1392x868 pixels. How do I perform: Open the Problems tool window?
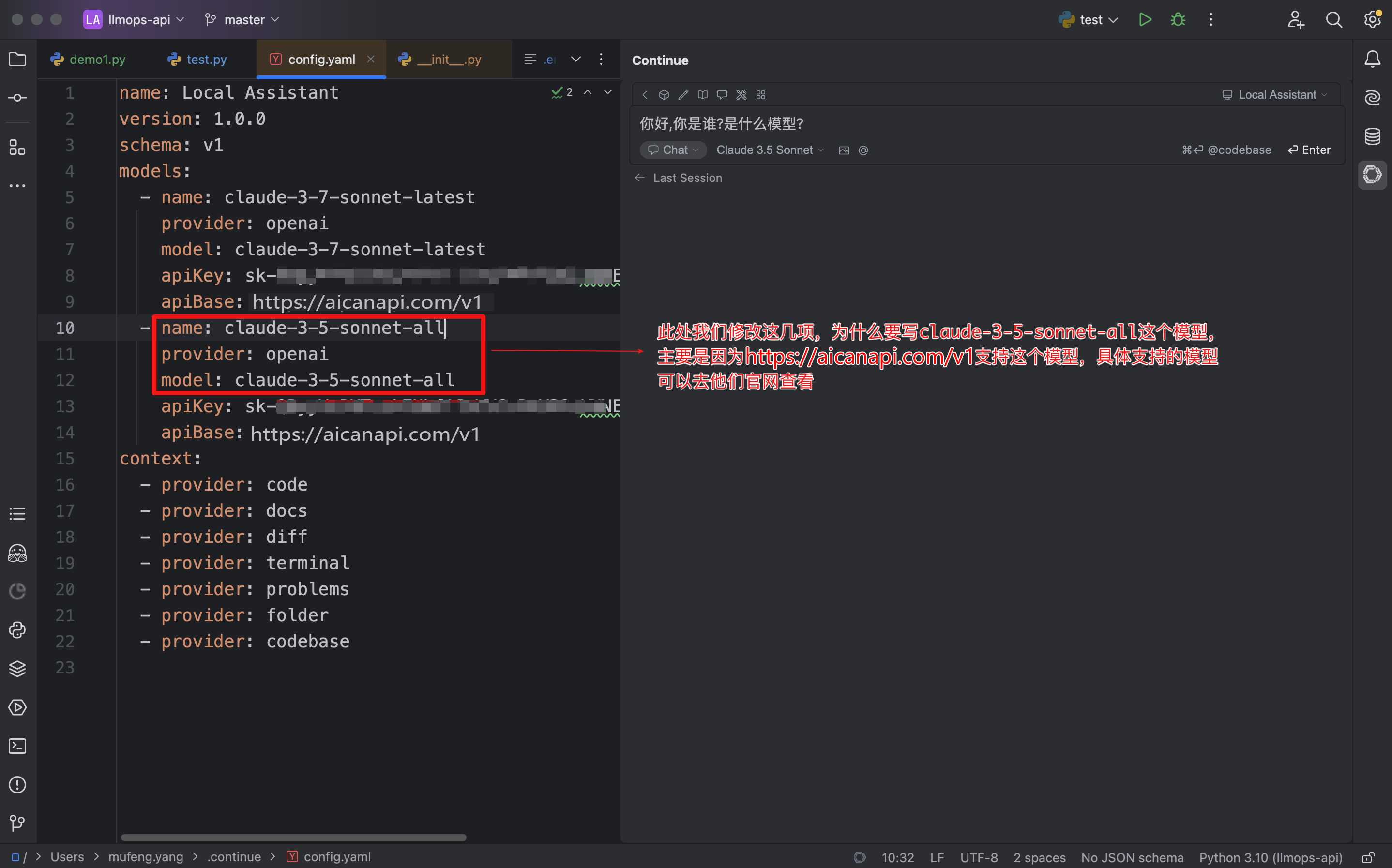tap(17, 785)
